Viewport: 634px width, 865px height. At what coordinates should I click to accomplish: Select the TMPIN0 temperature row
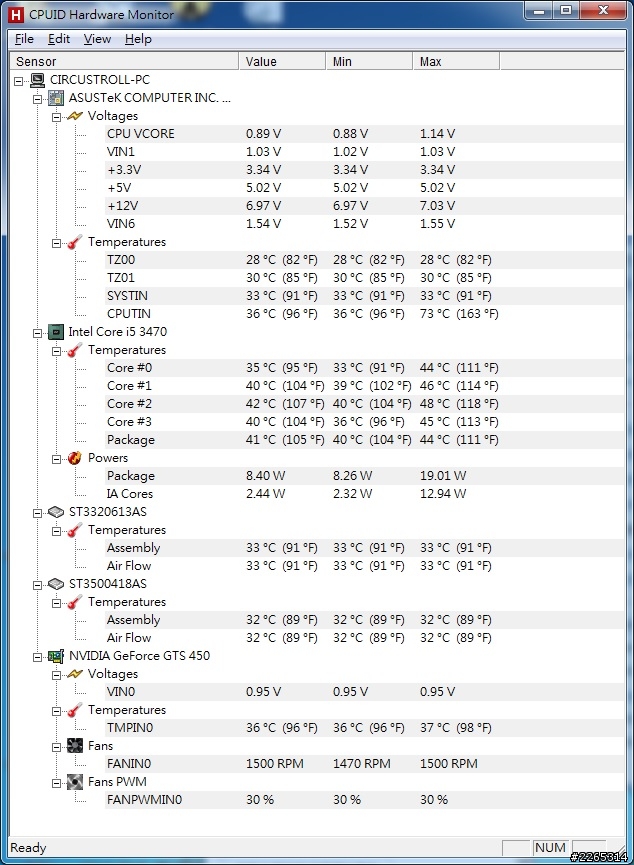click(365, 728)
